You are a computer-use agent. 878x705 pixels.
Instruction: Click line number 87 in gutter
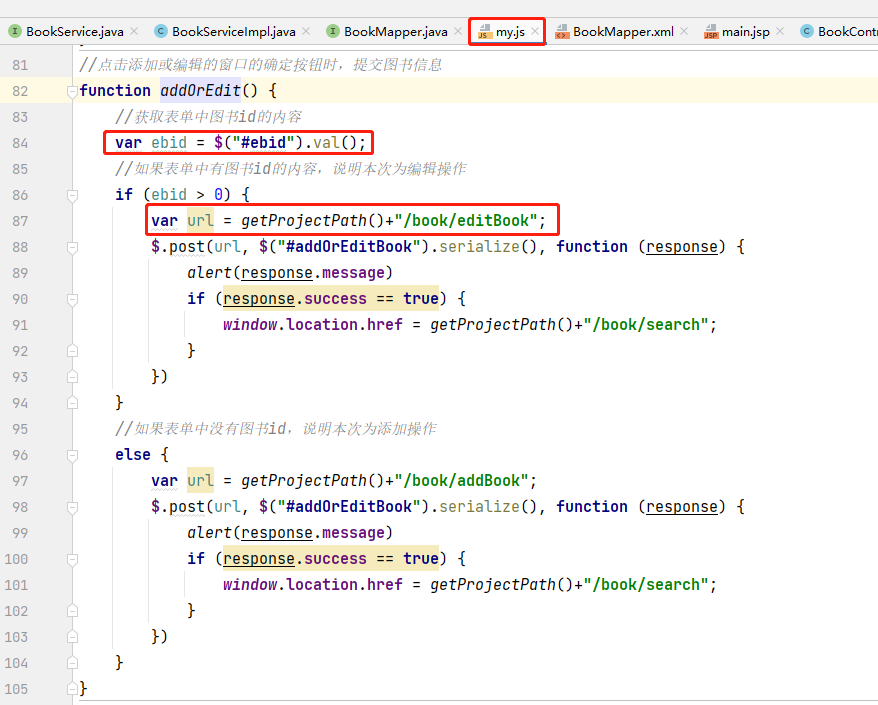pyautogui.click(x=20, y=221)
